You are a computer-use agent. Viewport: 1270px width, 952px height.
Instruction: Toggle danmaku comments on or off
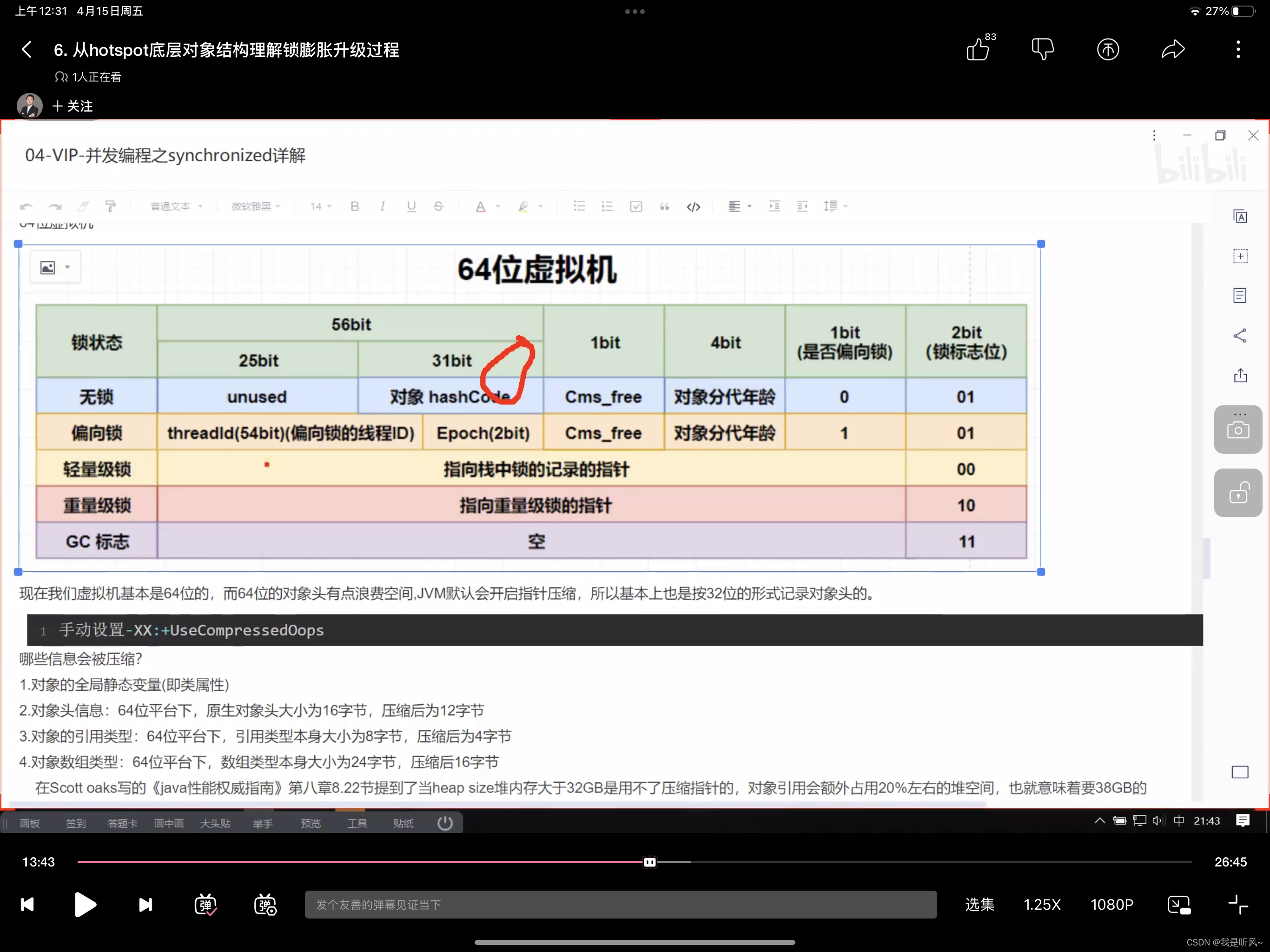(205, 905)
